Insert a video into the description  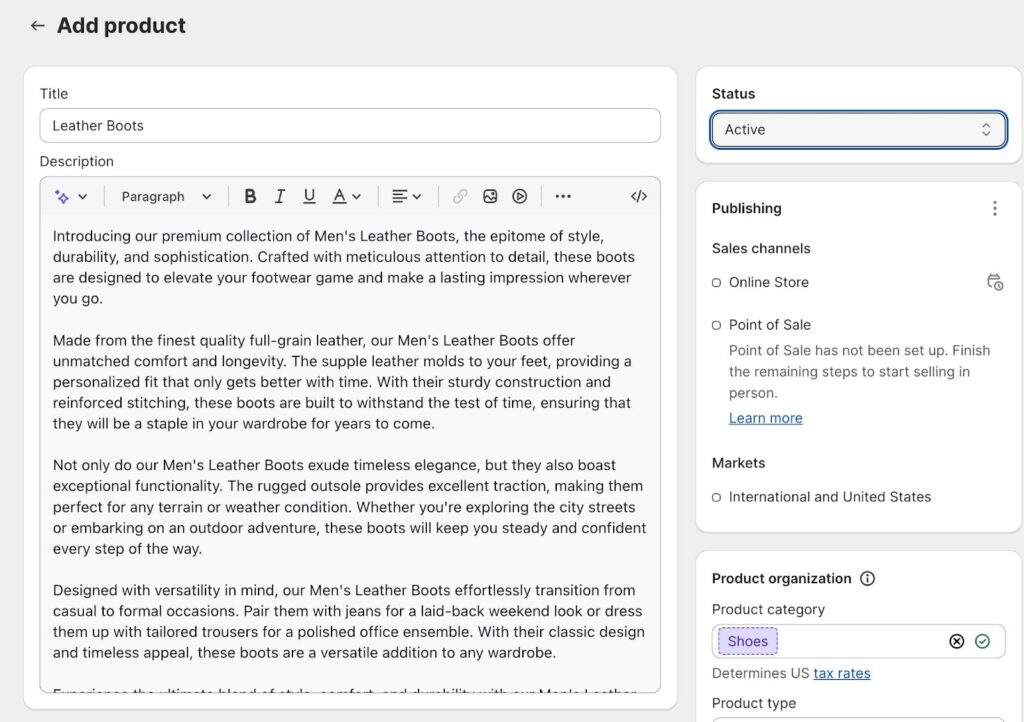520,197
